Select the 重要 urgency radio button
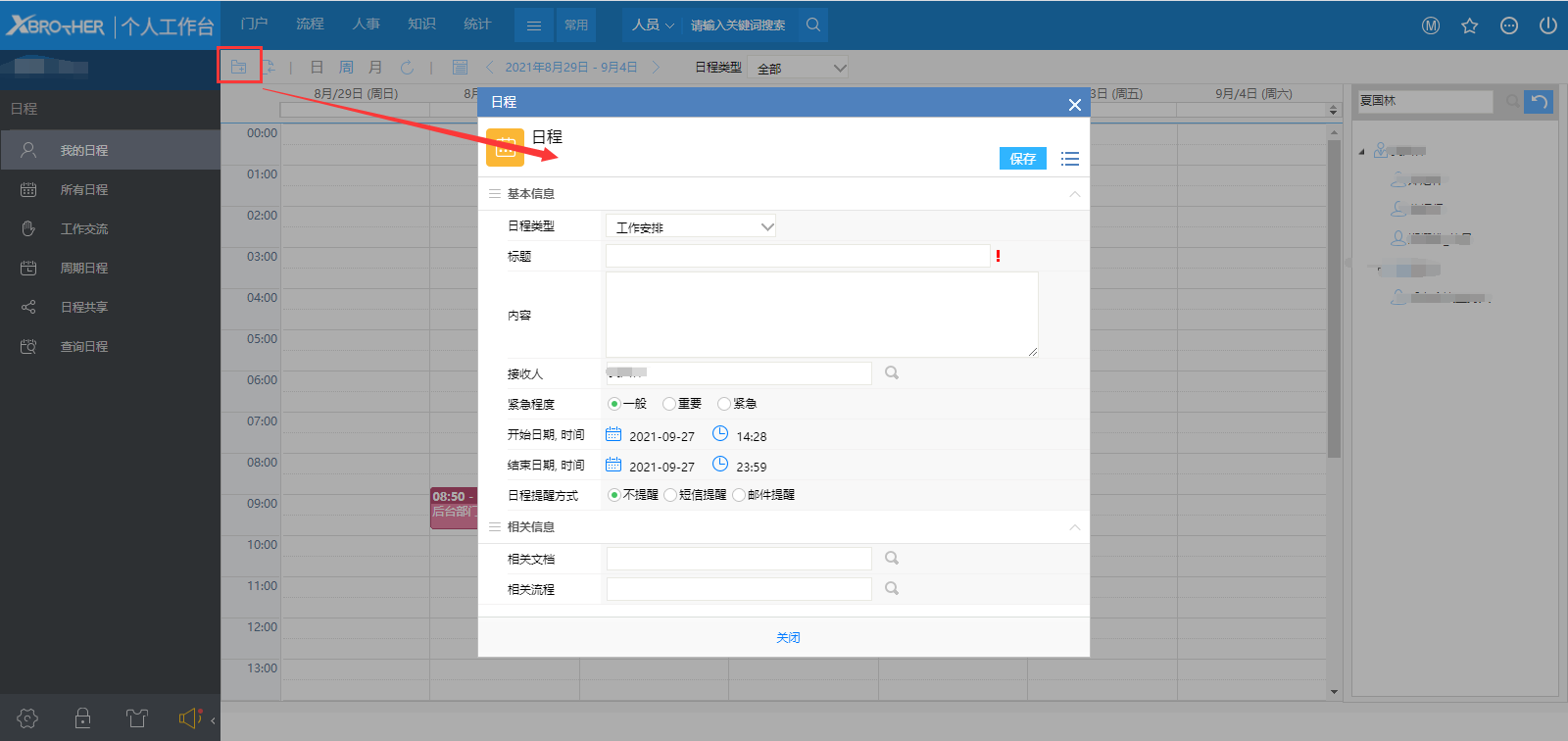 (x=669, y=404)
